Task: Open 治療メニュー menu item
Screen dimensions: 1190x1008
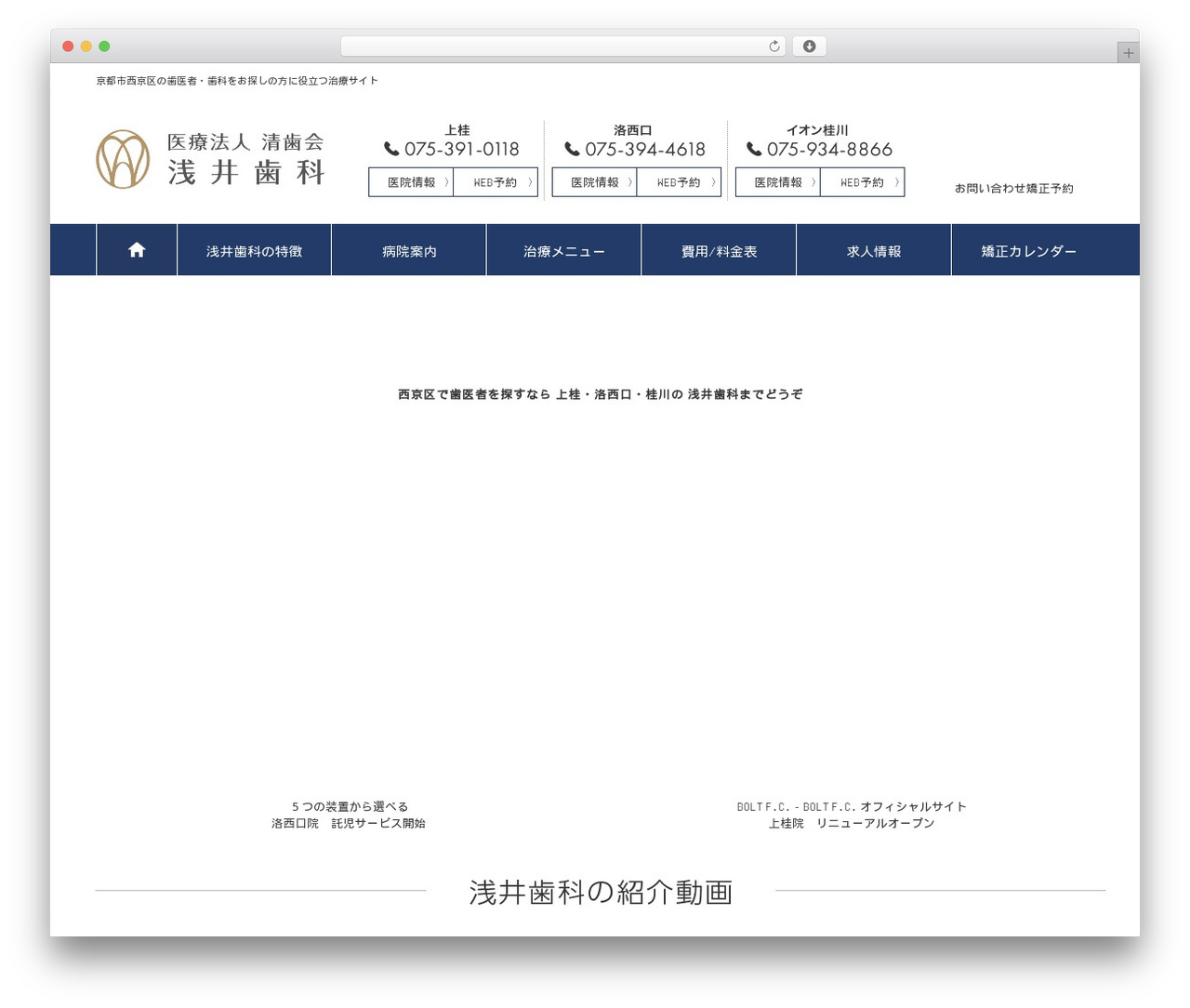Action: click(x=563, y=250)
